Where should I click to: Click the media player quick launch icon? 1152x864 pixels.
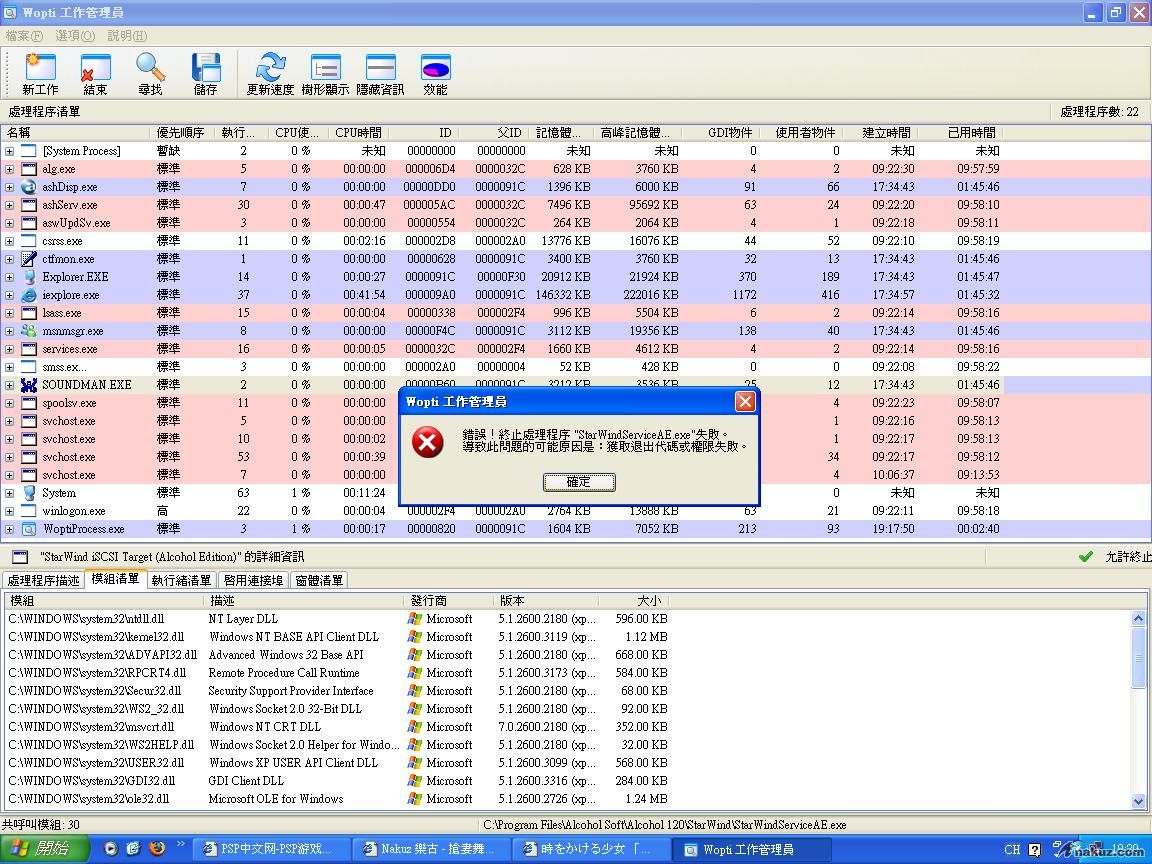tap(110, 849)
